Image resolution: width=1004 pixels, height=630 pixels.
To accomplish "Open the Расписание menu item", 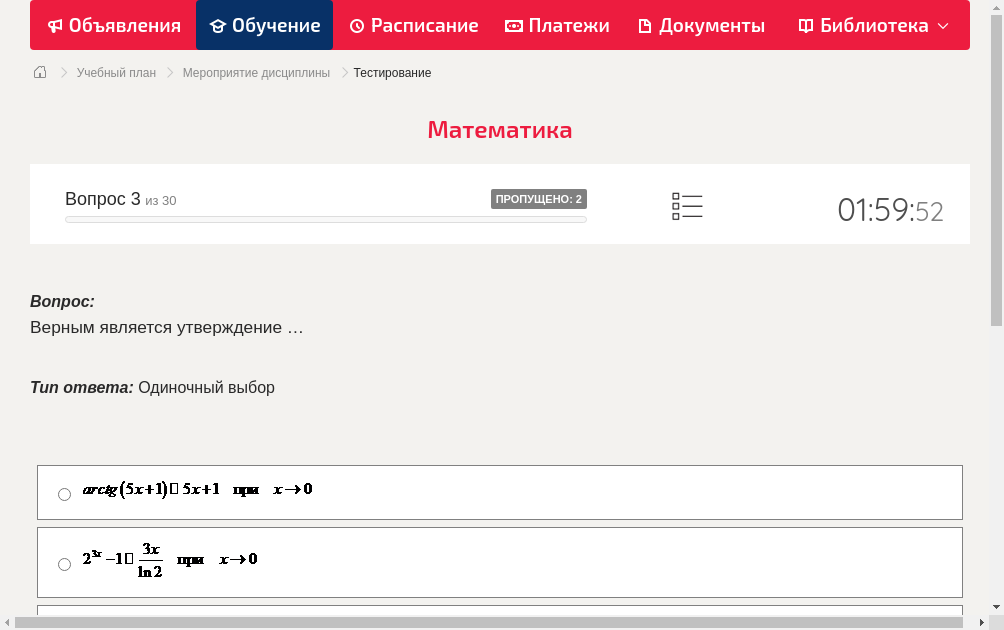I will (x=413, y=25).
